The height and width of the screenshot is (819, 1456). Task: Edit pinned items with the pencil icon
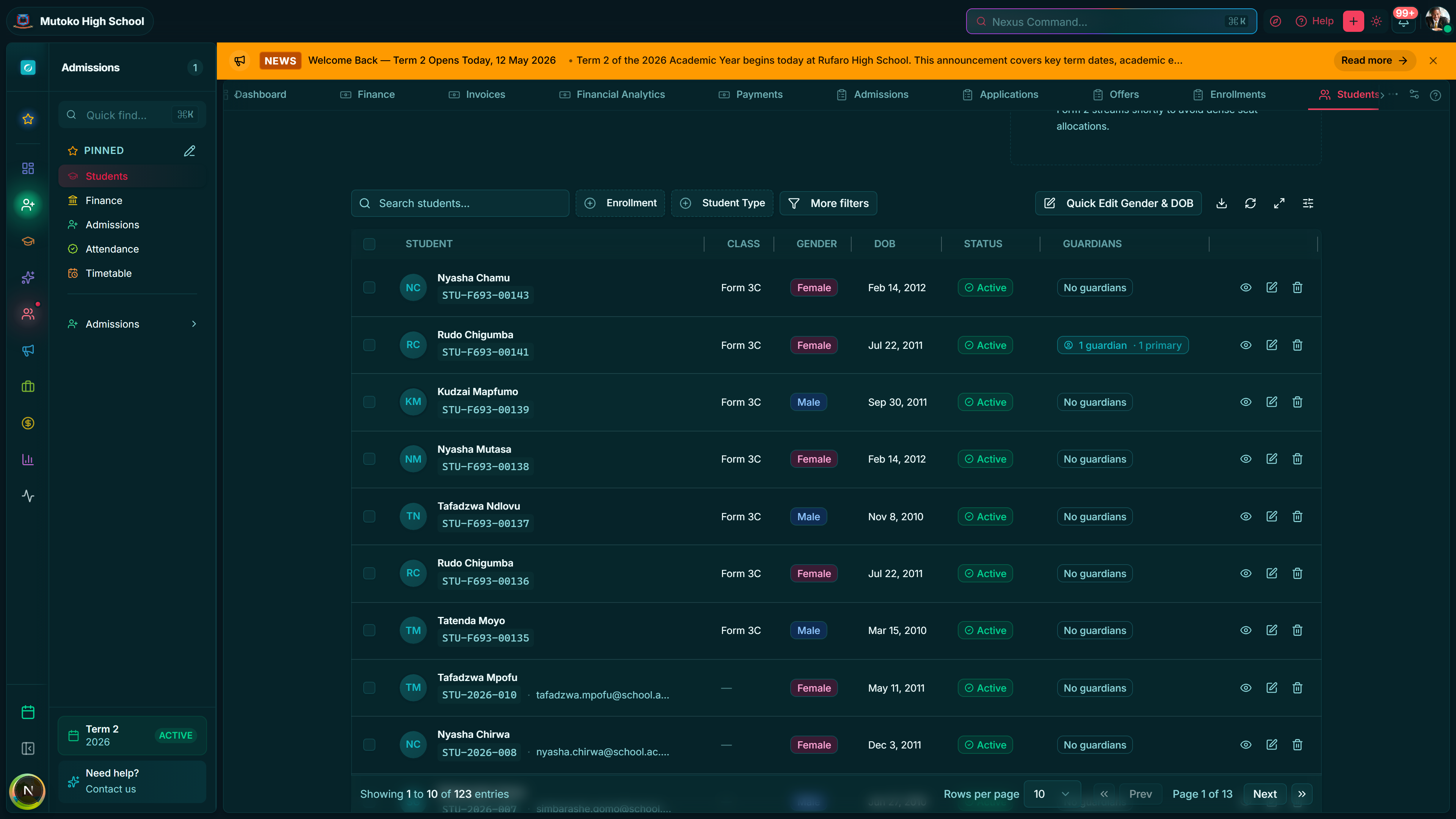tap(189, 151)
